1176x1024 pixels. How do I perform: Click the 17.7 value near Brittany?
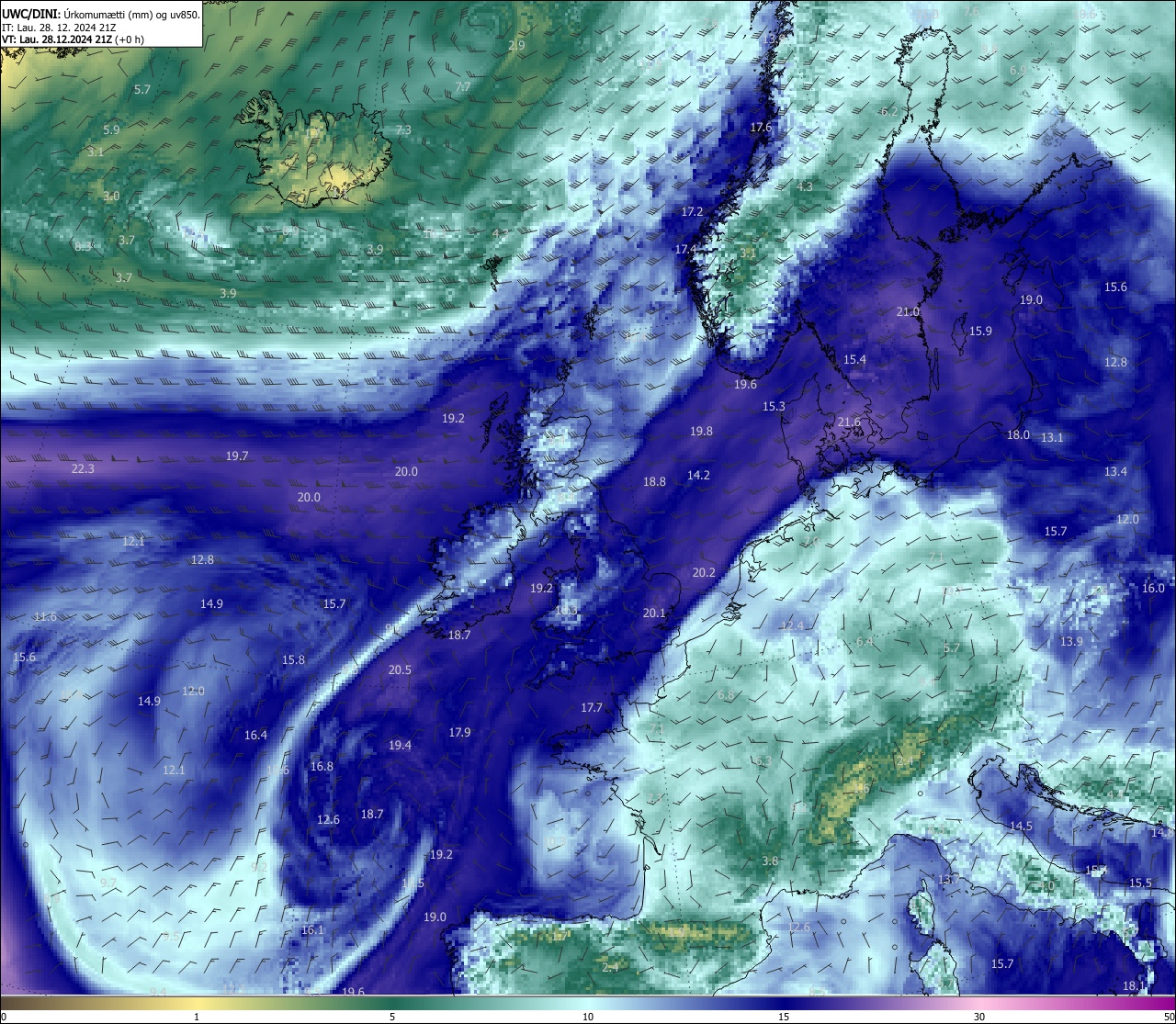click(x=592, y=708)
